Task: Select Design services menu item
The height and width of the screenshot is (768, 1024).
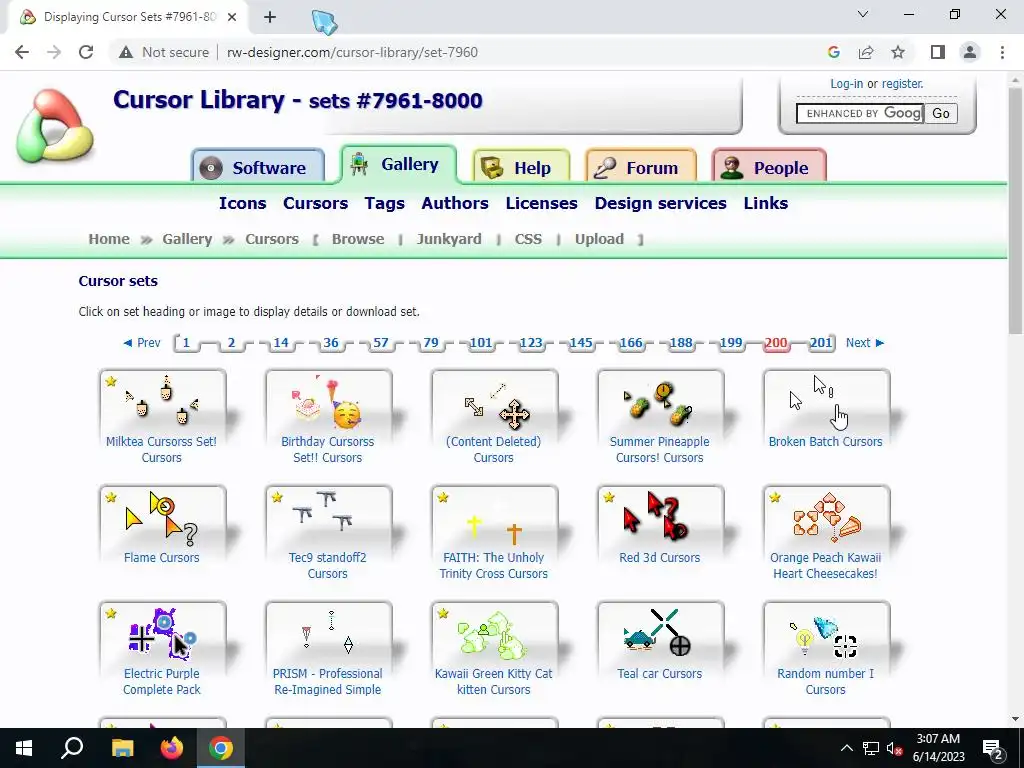Action: 660,203
